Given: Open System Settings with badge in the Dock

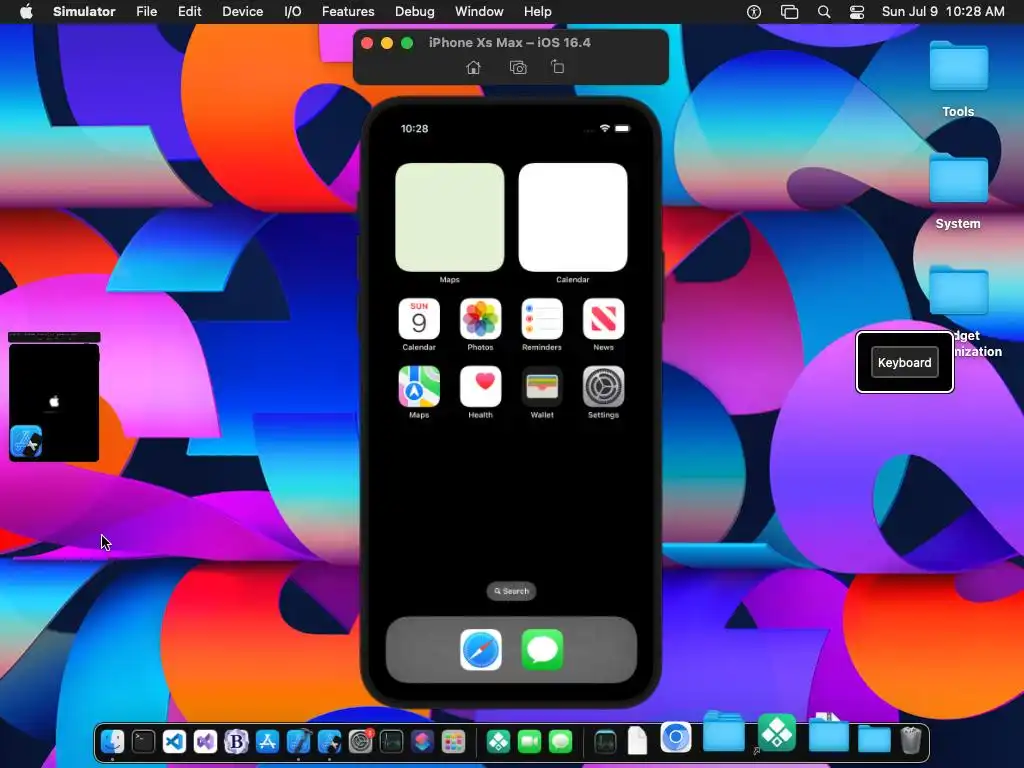Looking at the screenshot, I should click(x=360, y=741).
